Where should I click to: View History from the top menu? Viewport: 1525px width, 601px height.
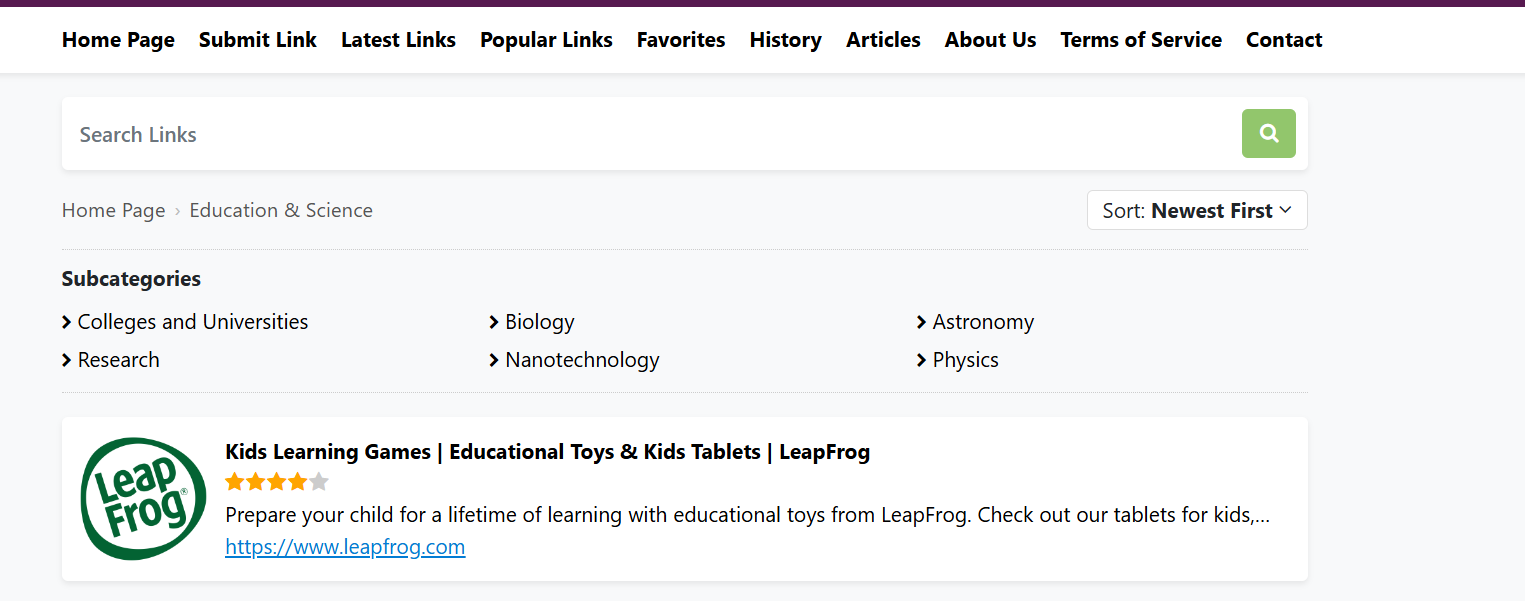click(x=785, y=40)
